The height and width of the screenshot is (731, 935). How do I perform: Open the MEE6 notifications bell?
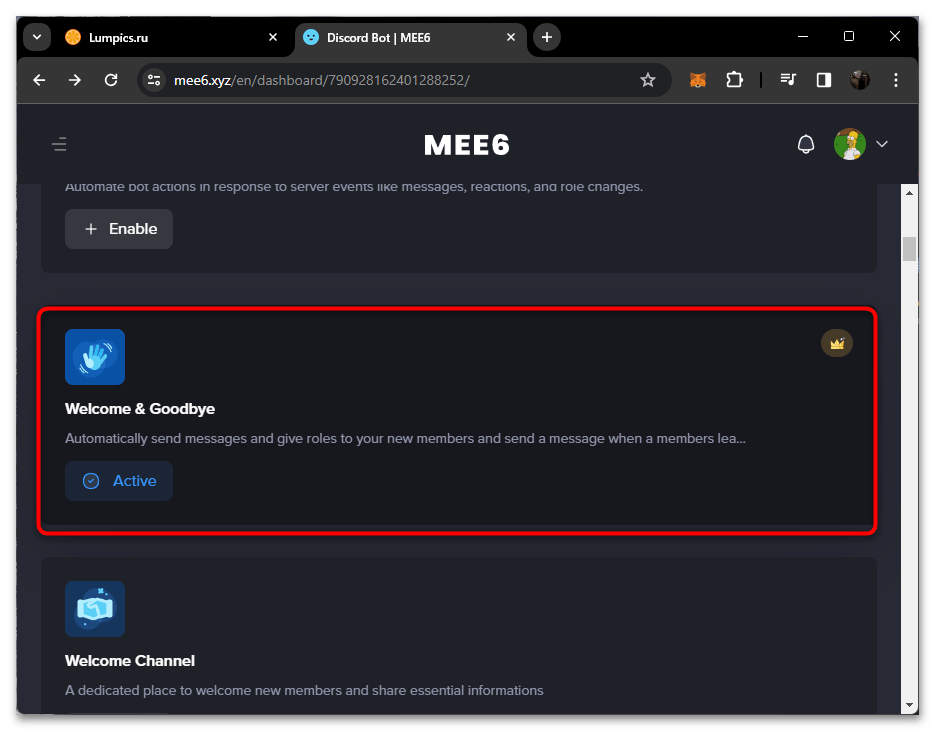[x=806, y=145]
